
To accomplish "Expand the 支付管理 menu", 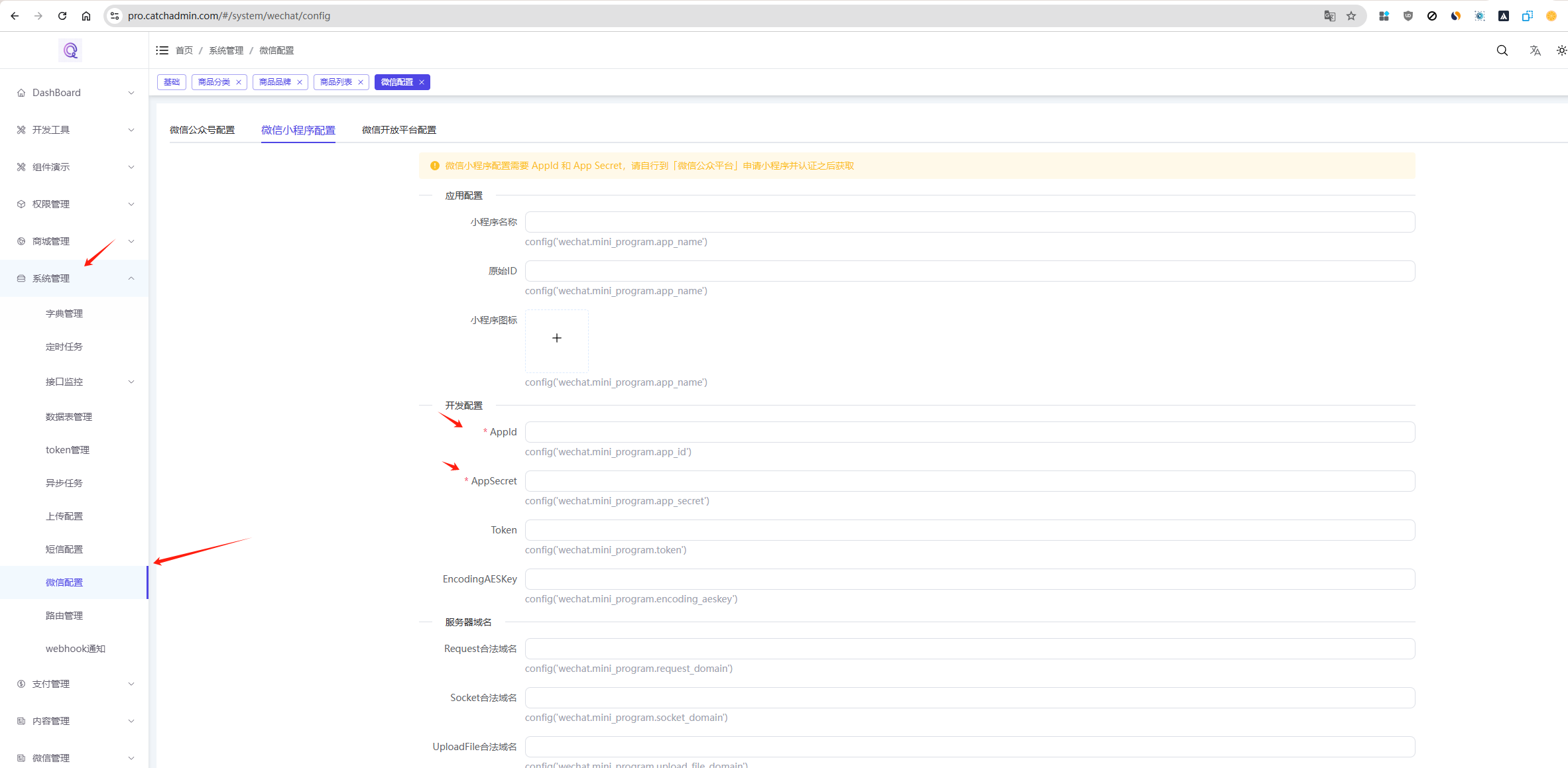I will 74,684.
